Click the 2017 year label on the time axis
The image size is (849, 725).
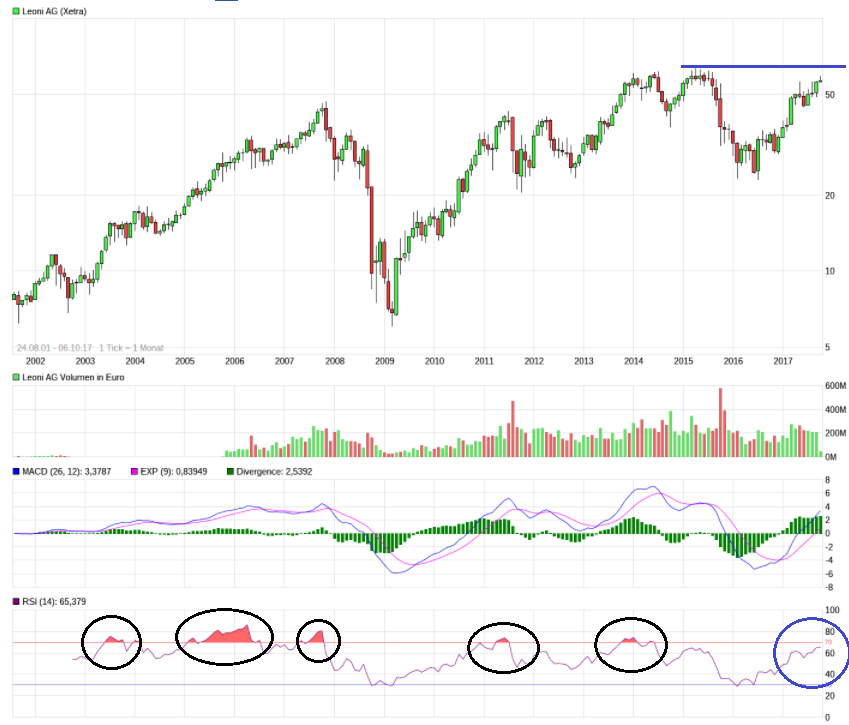[783, 361]
